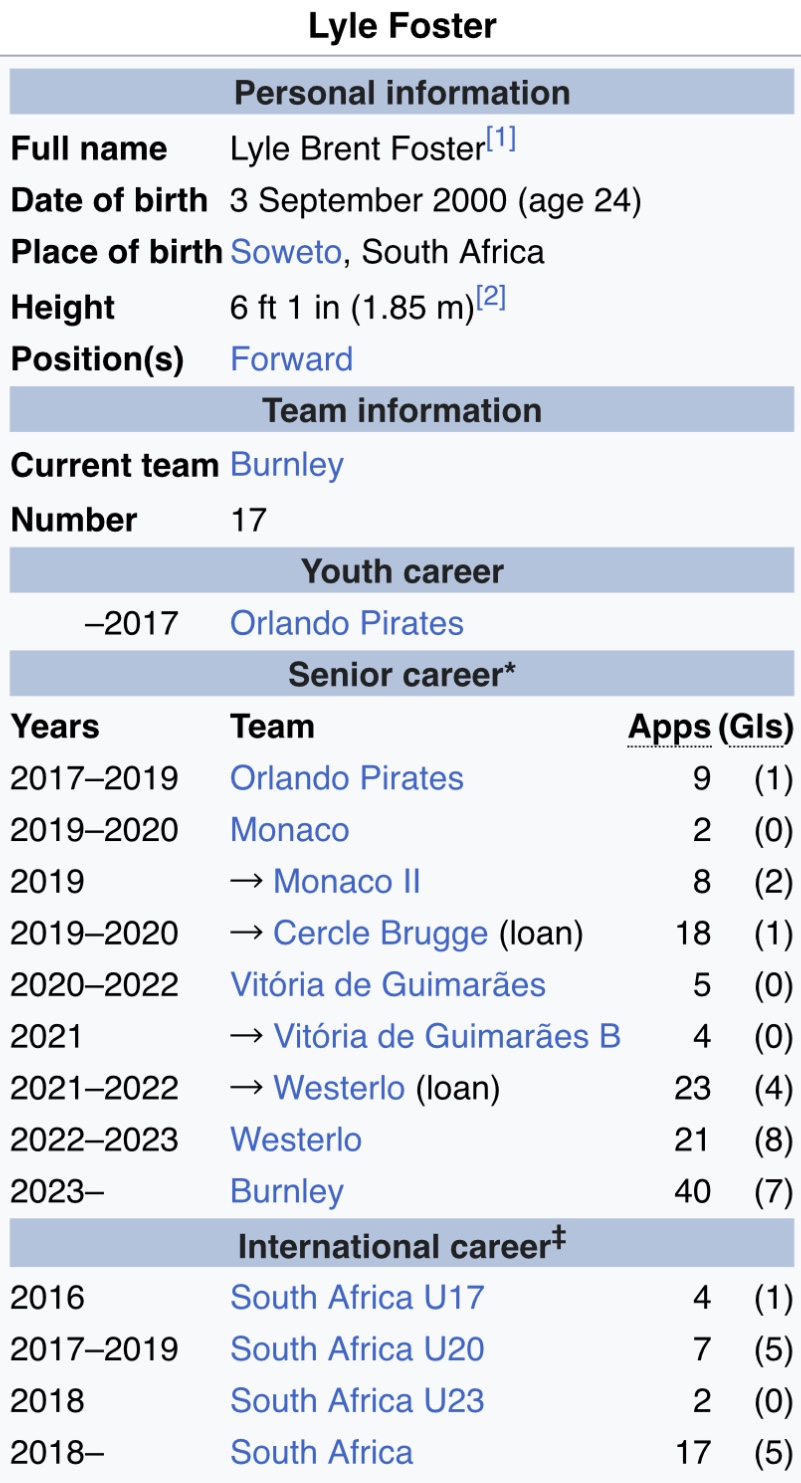The image size is (801, 1483).
Task: Click reference [2] next to height
Action: coord(491,299)
